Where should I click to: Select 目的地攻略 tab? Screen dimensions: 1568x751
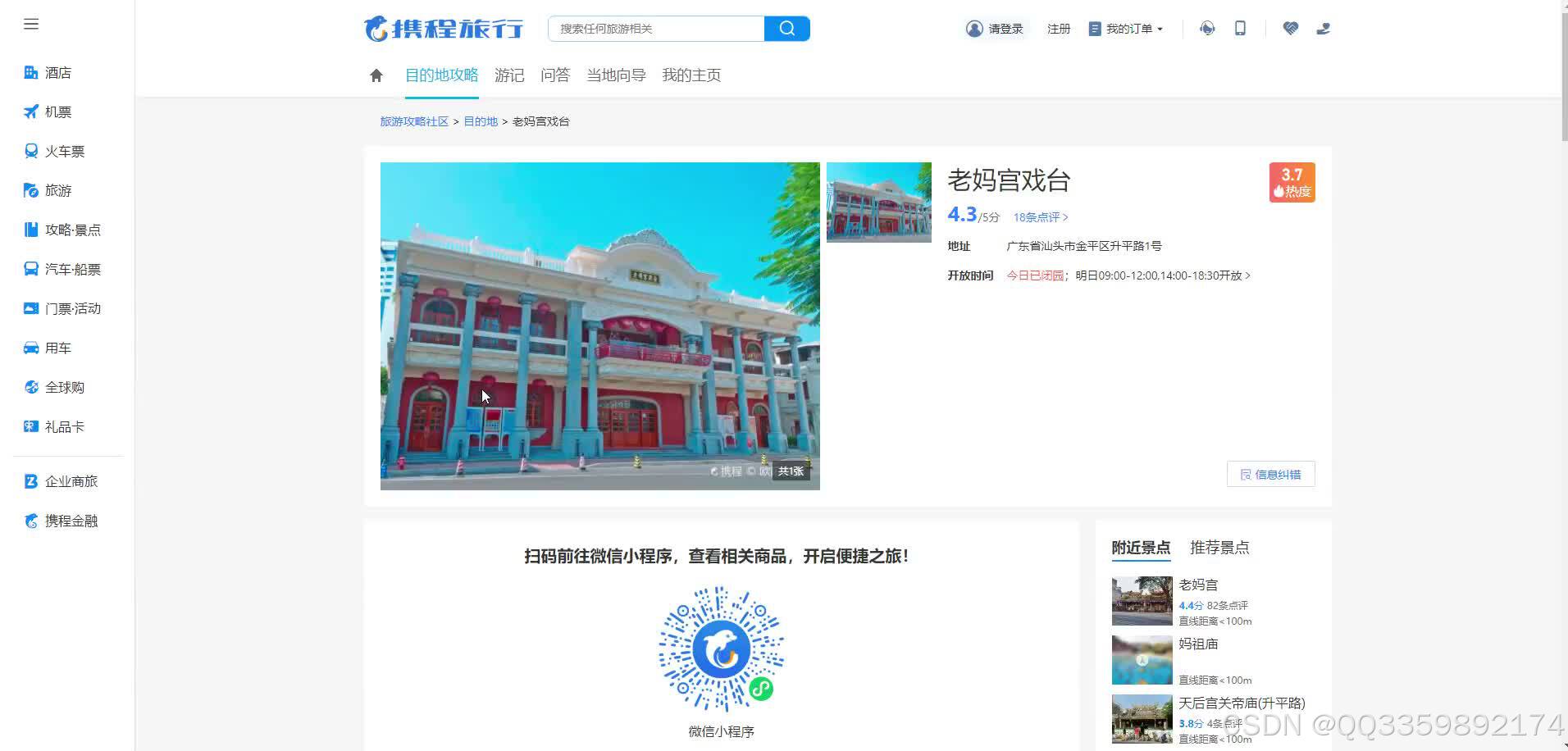(442, 75)
